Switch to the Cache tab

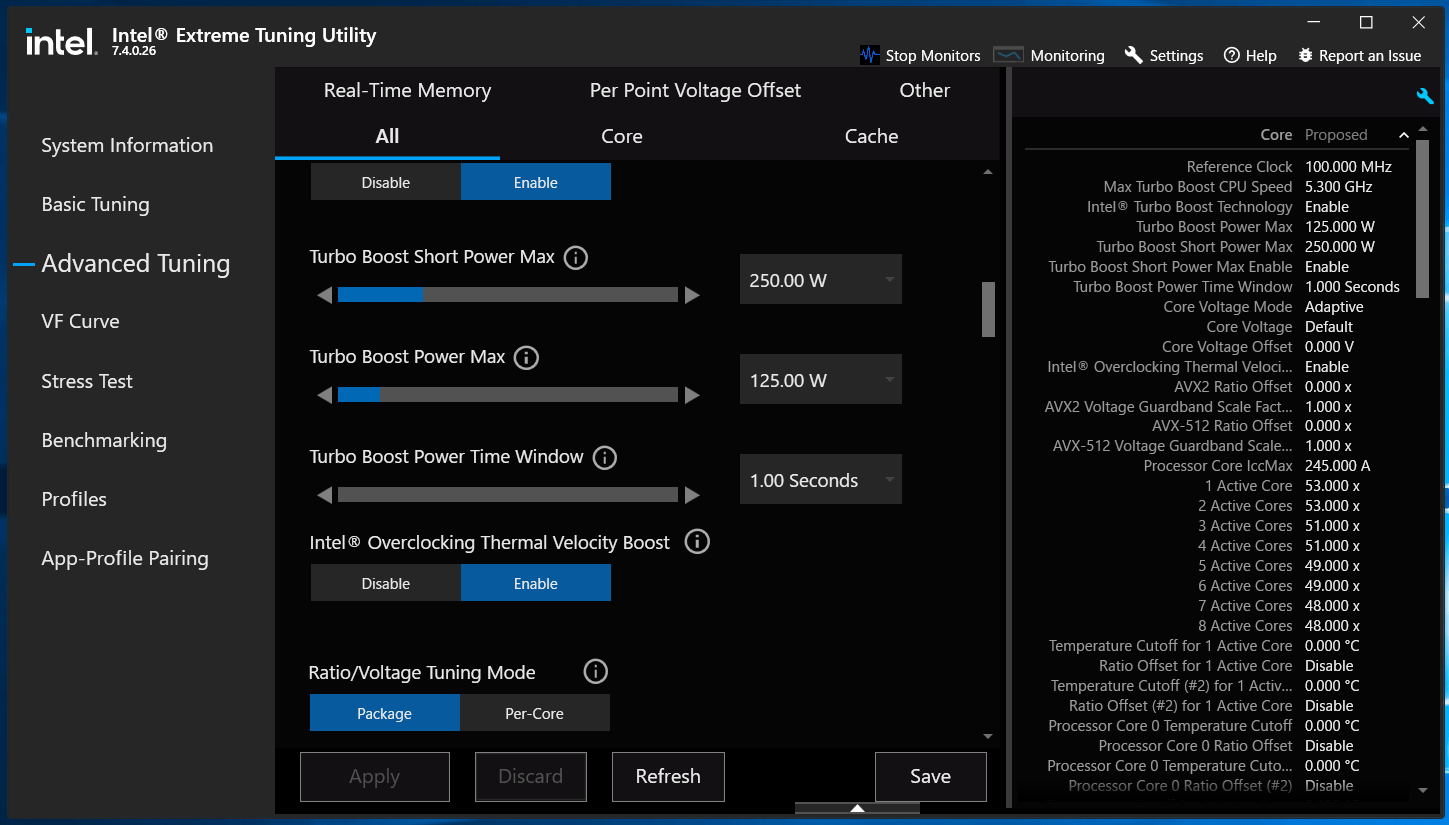coord(871,137)
